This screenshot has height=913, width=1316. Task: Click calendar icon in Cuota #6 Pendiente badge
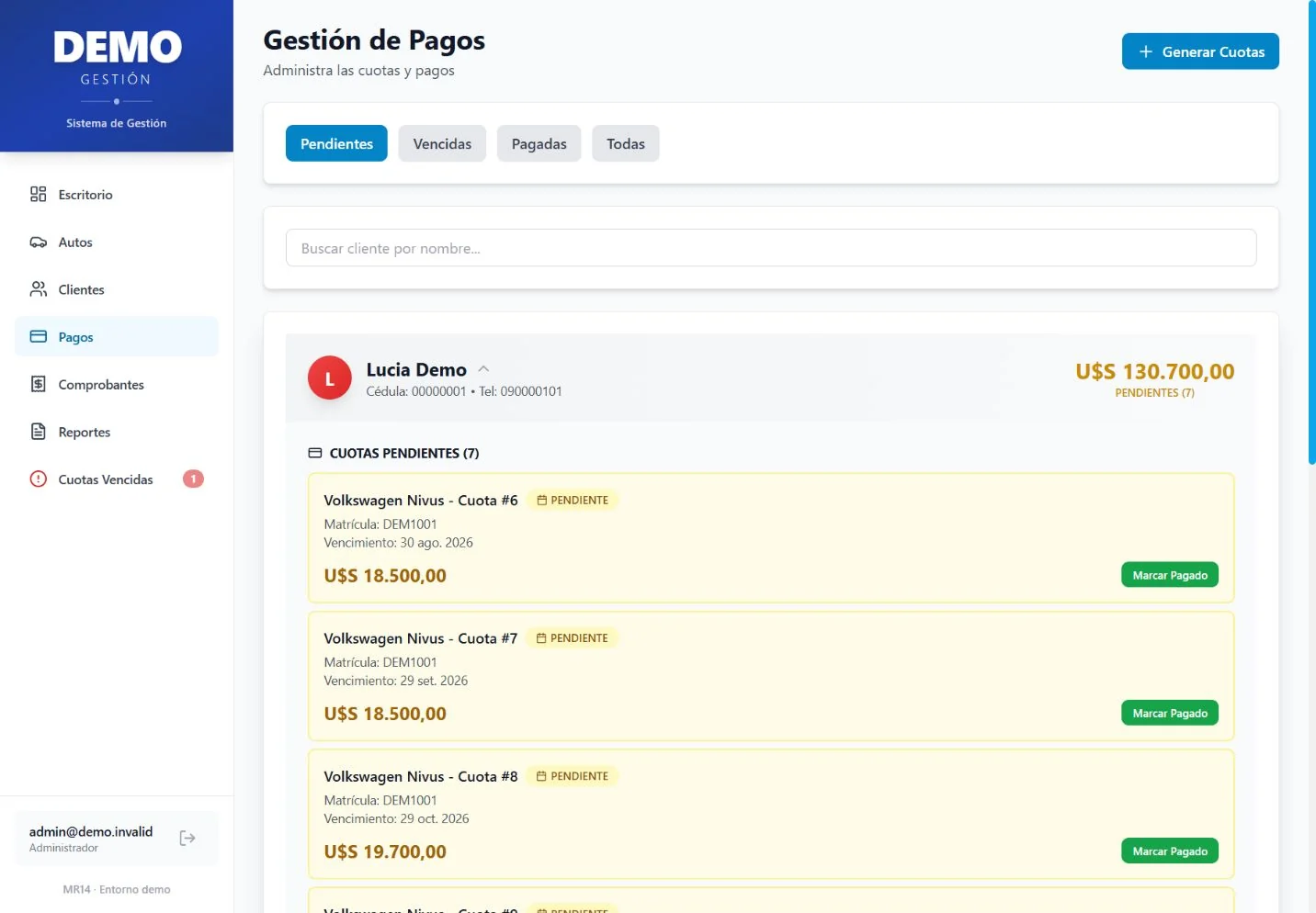coord(542,501)
